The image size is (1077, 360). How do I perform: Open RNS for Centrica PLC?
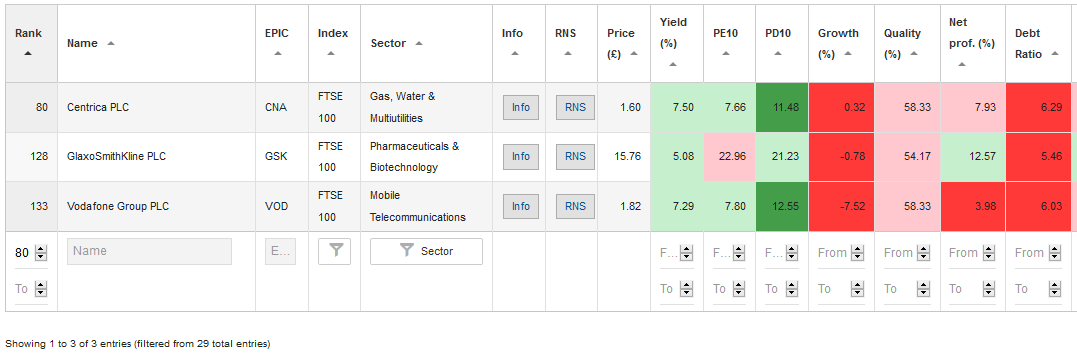tap(575, 107)
